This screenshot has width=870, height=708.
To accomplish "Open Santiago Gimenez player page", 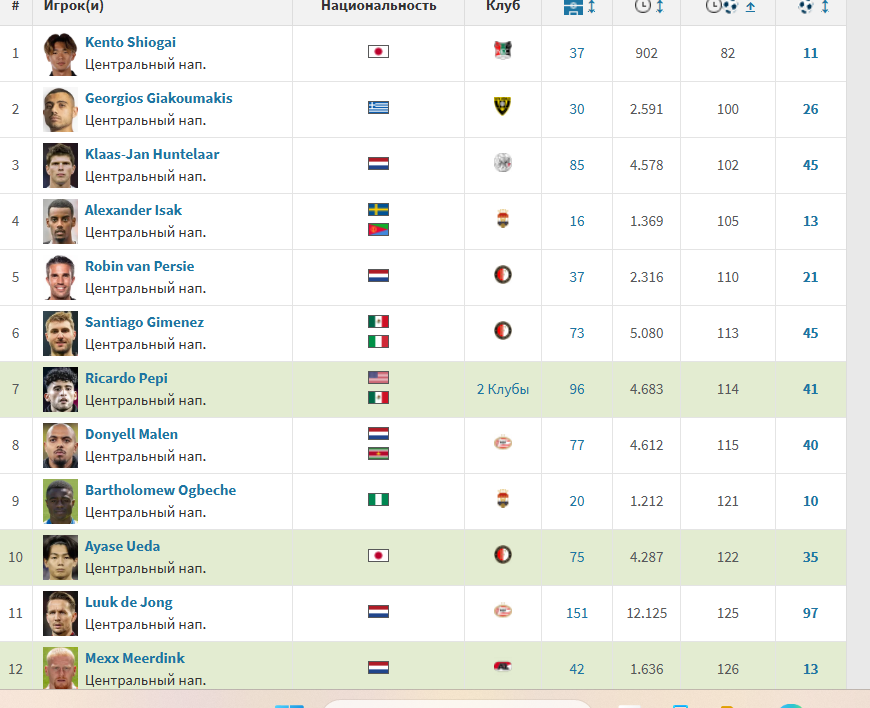I will pos(144,322).
